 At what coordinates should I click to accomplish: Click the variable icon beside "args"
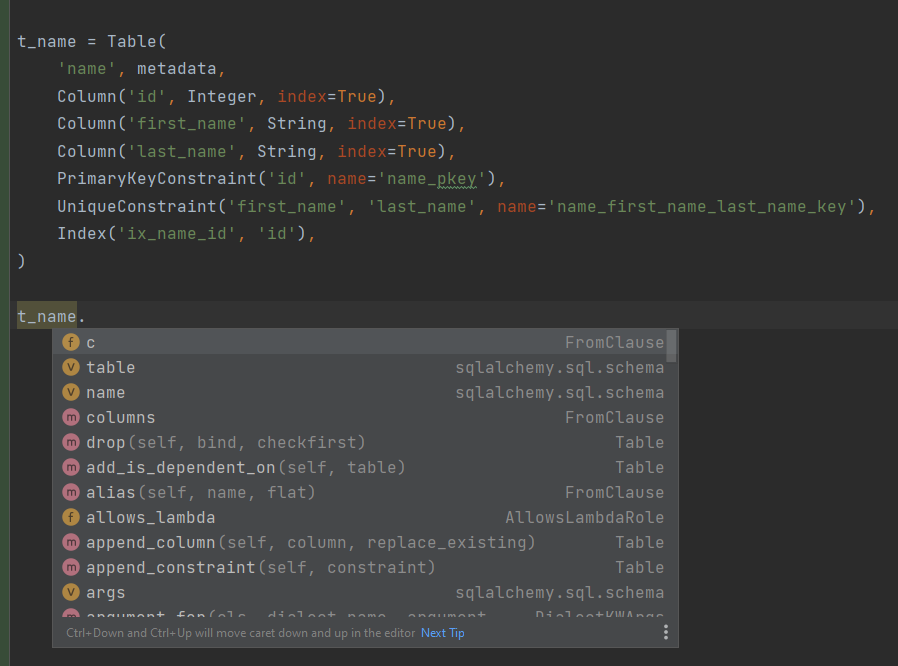[71, 592]
